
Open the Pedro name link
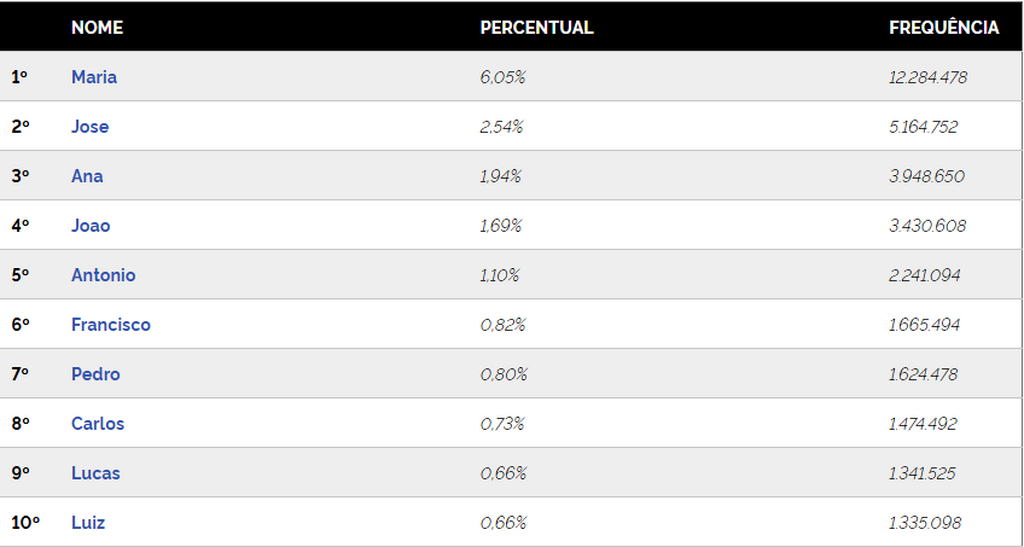point(95,374)
